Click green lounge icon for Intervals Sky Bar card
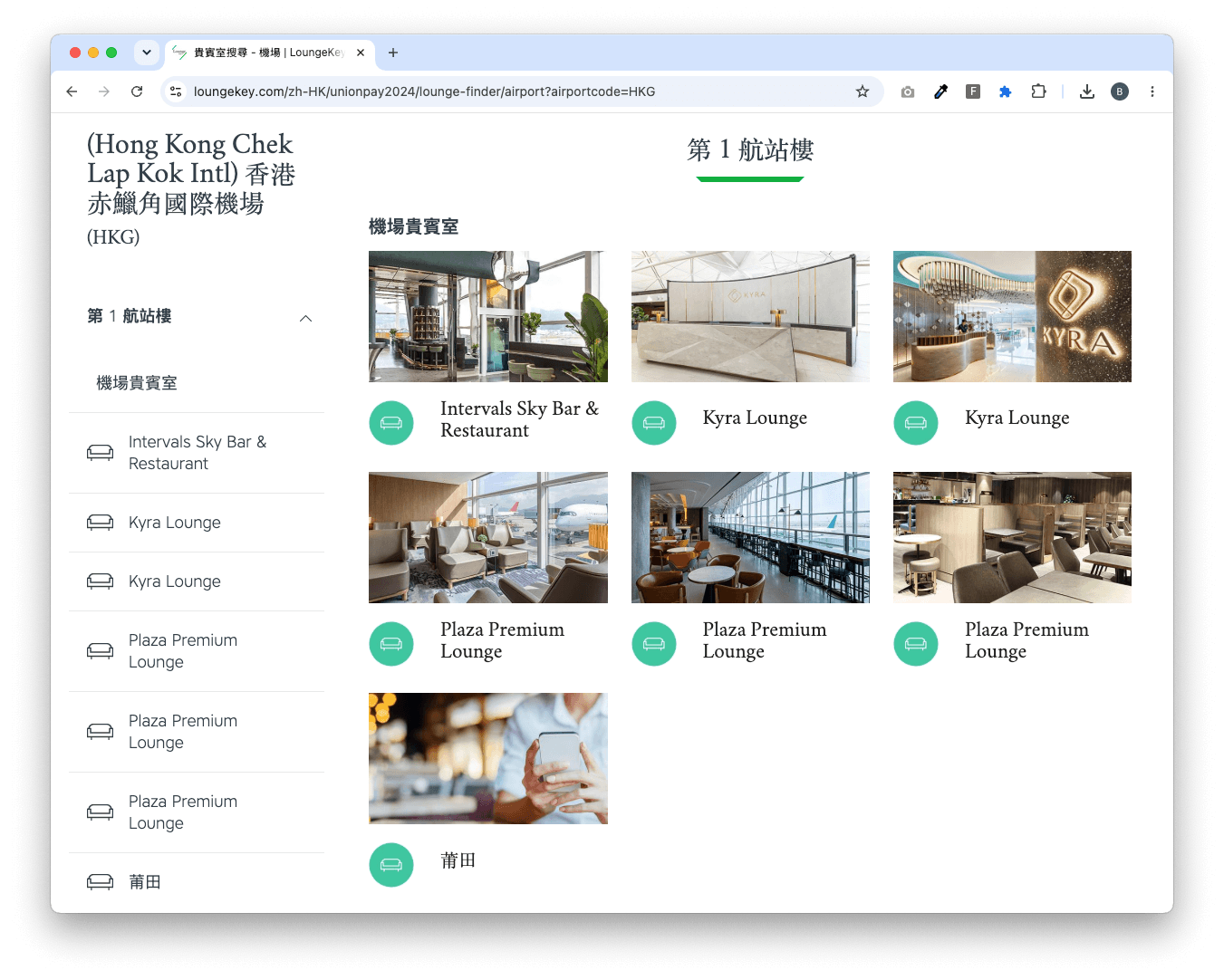Screen dimensions: 1224x980 (391, 423)
